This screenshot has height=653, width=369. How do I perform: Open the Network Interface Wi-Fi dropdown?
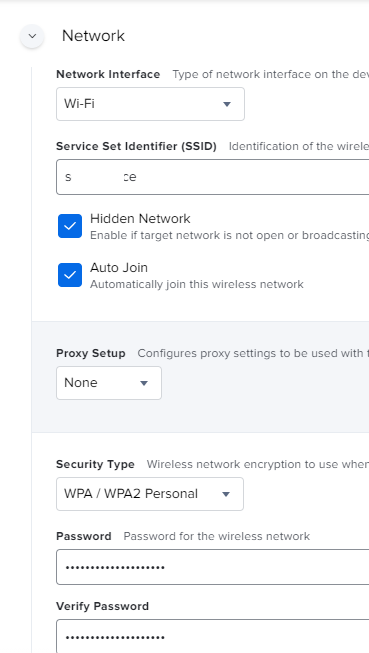(150, 104)
